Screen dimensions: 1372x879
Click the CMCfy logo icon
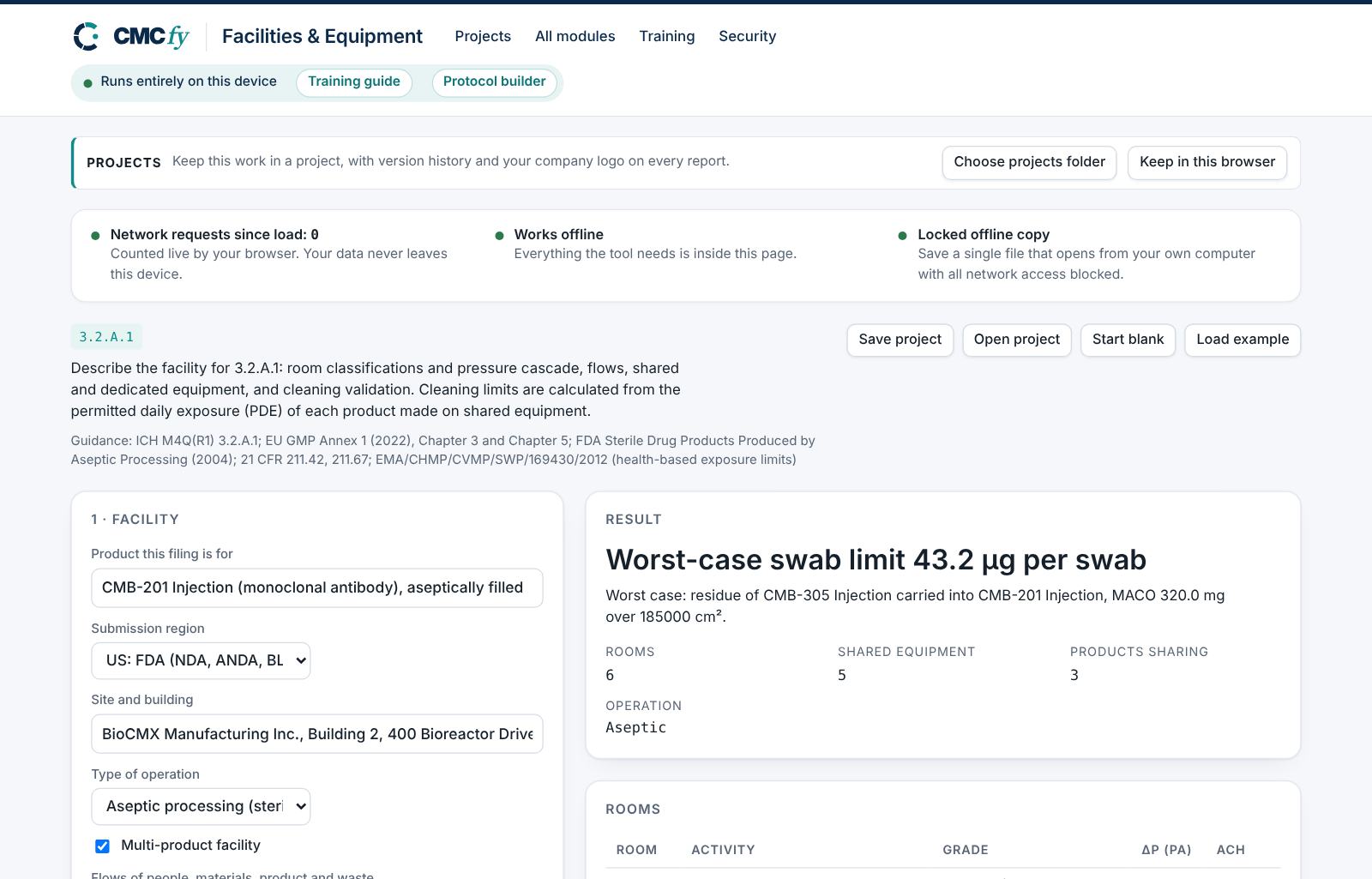click(87, 36)
